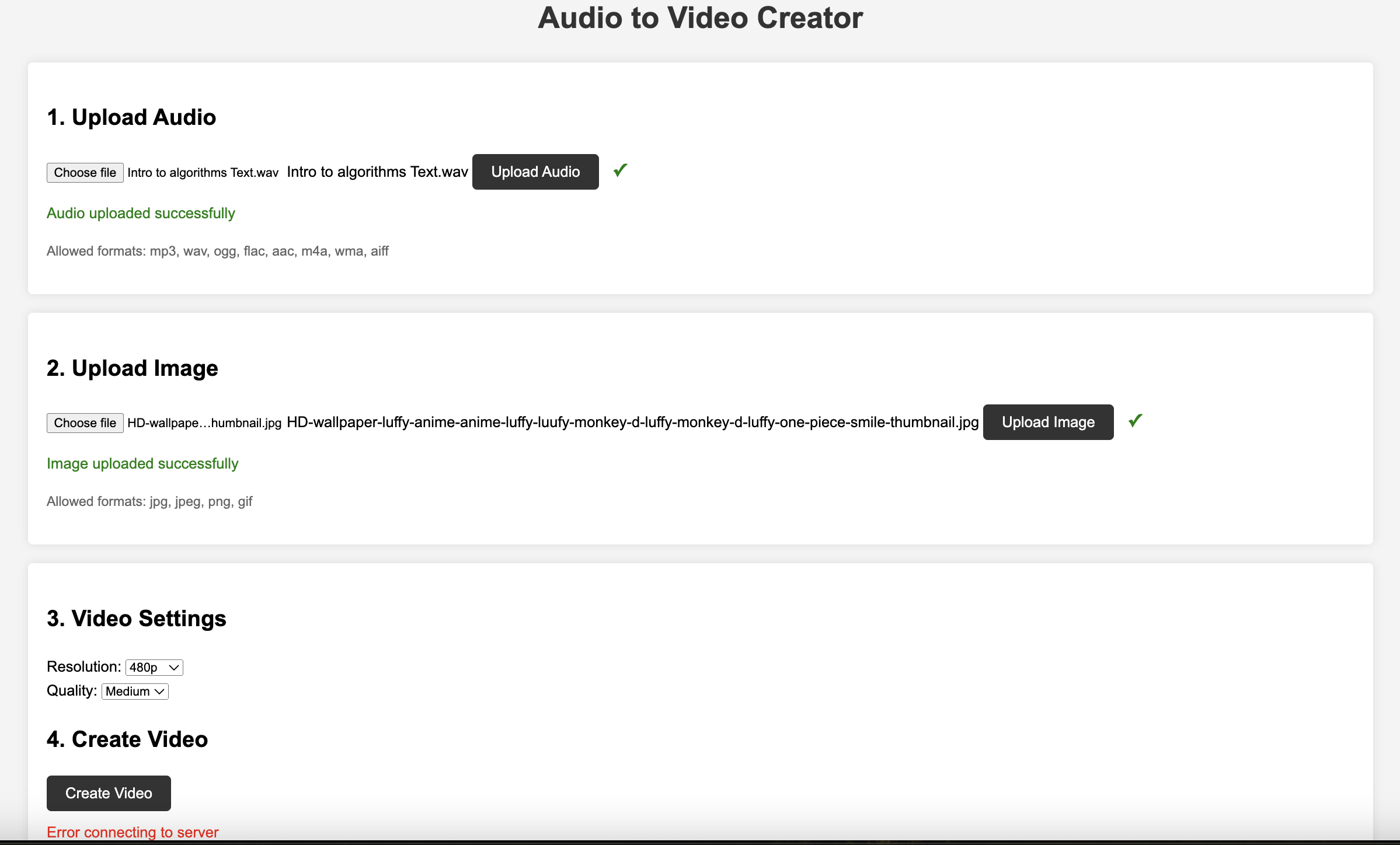Open the Resolution dropdown showing 480p

154,667
